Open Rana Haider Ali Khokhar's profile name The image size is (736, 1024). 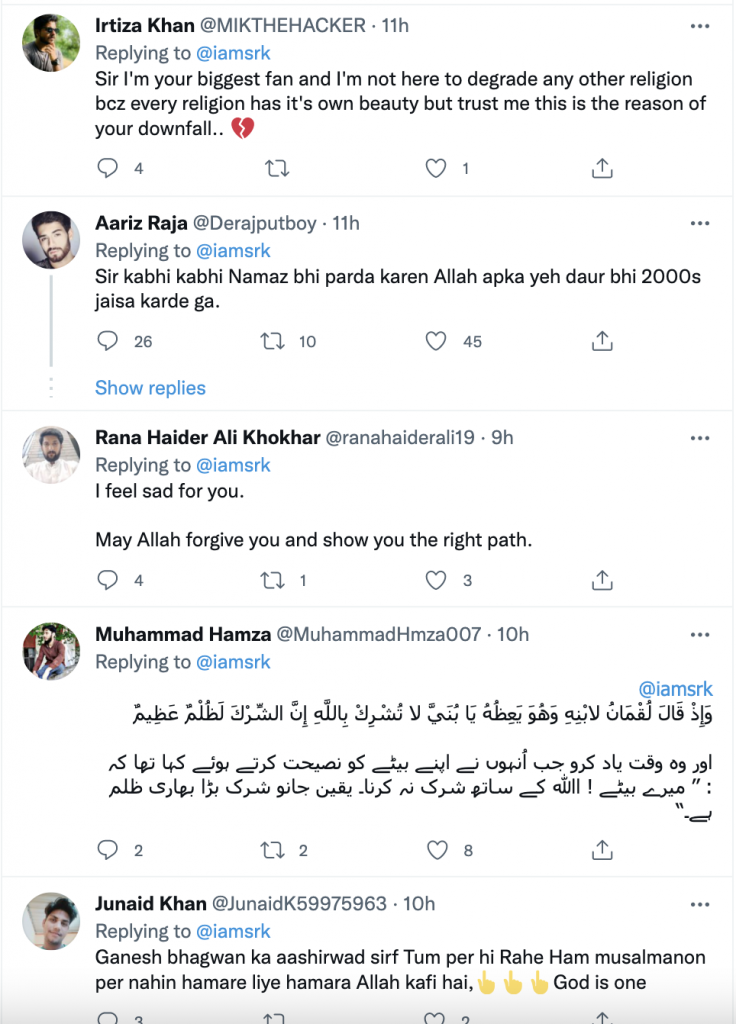207,438
